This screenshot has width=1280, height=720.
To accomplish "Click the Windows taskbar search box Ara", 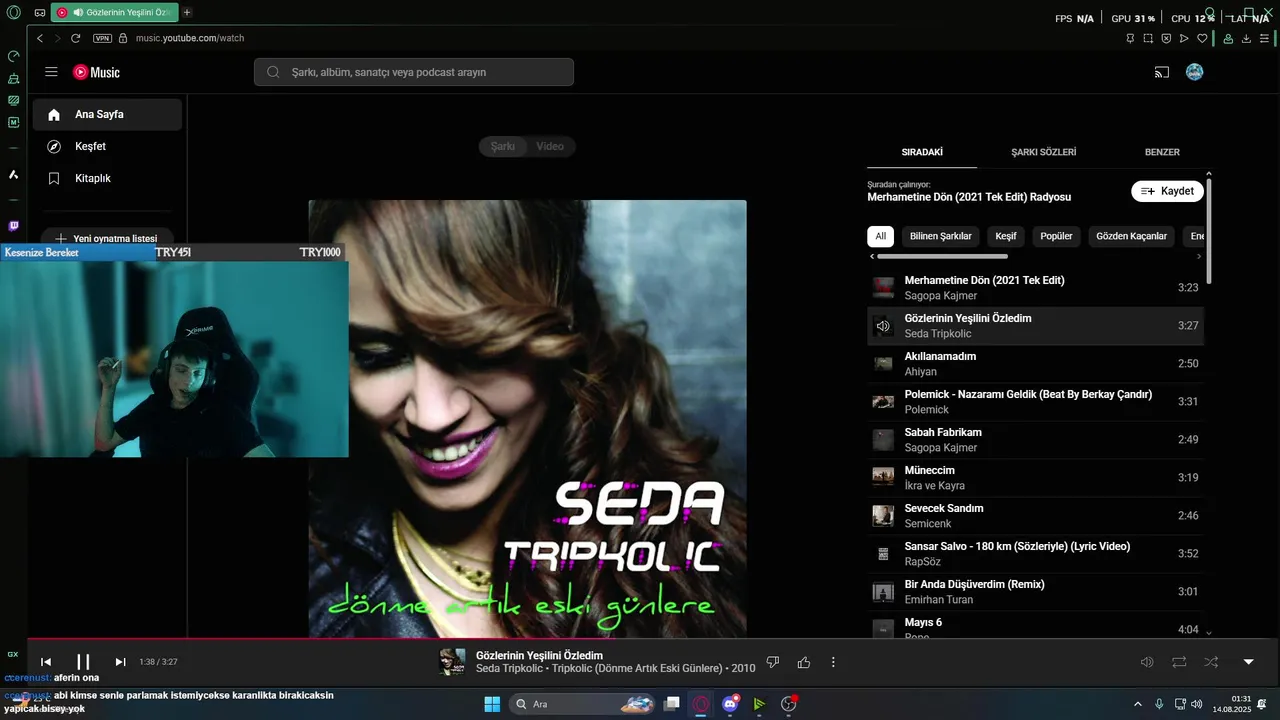I will [583, 704].
